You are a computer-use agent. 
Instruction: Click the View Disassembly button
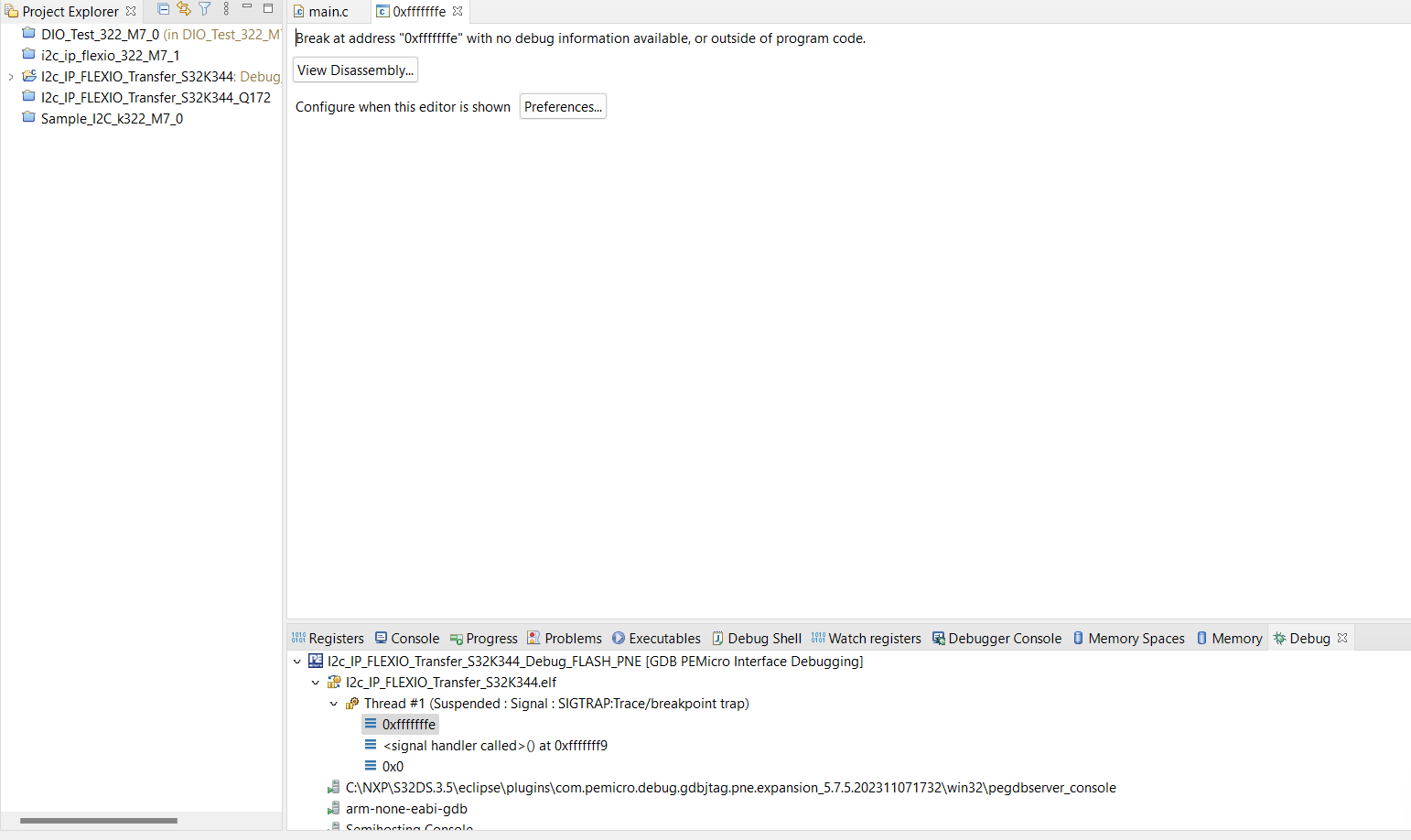pyautogui.click(x=355, y=70)
